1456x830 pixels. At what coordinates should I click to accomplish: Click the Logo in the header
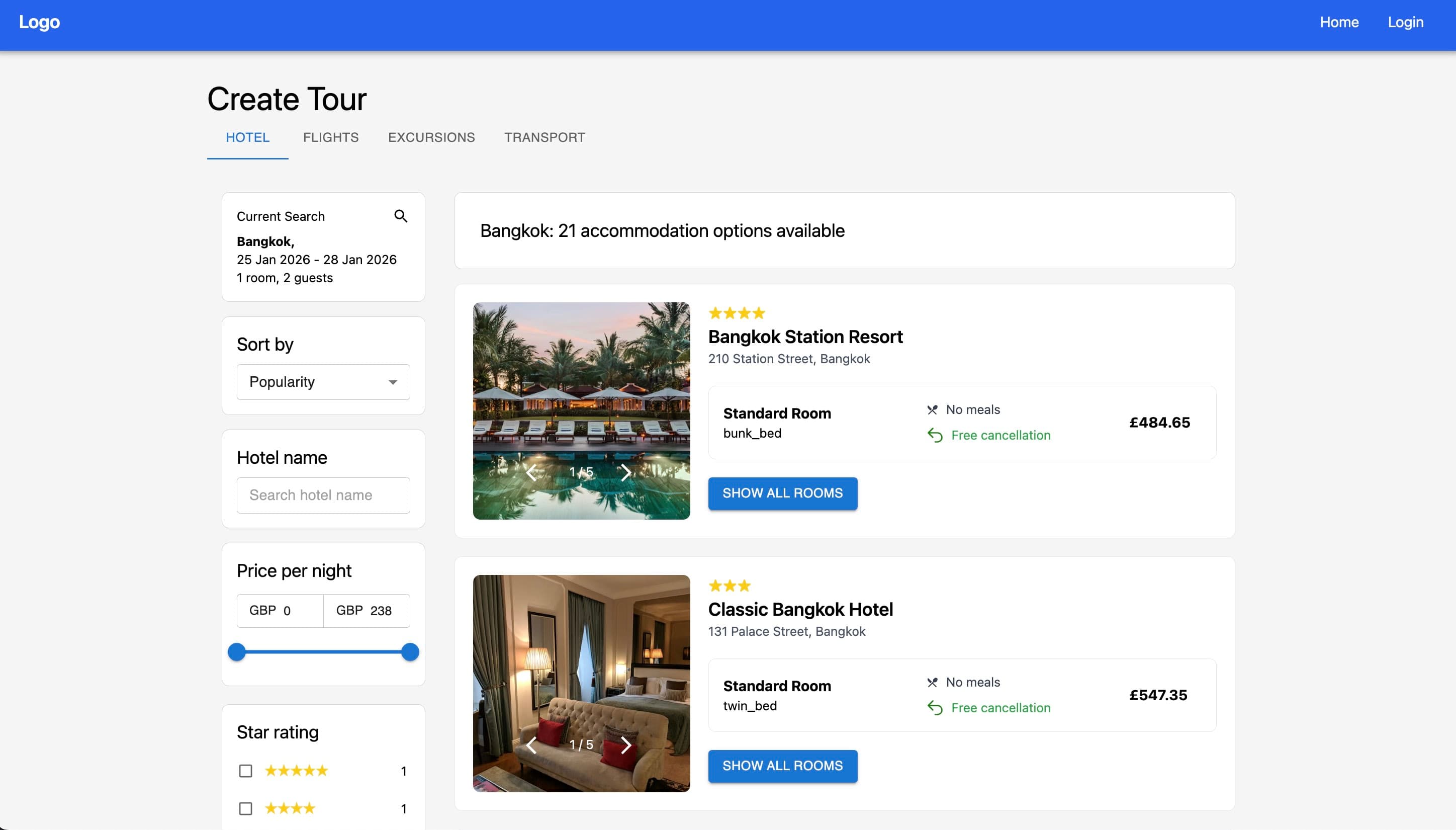pos(39,22)
